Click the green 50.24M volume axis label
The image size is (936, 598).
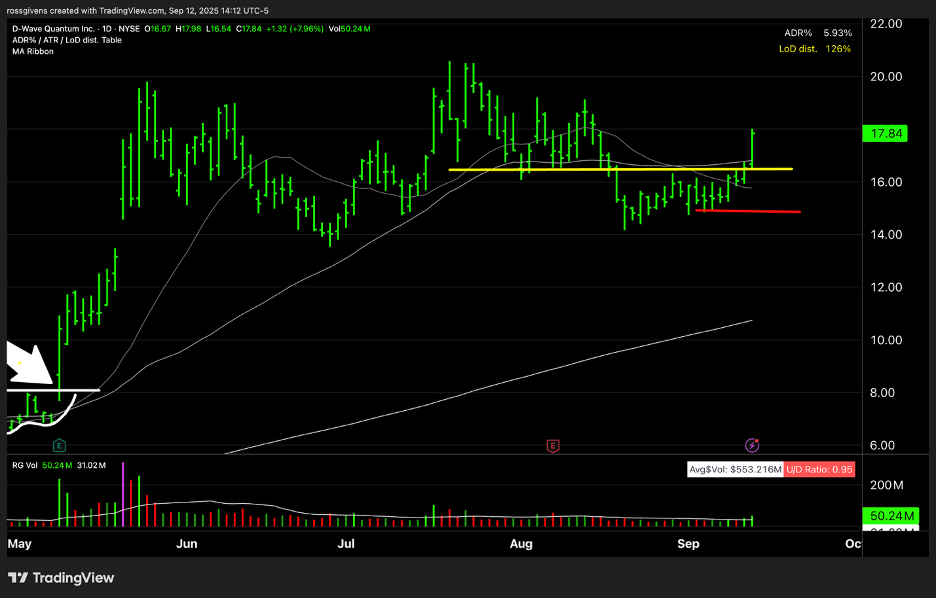884,516
